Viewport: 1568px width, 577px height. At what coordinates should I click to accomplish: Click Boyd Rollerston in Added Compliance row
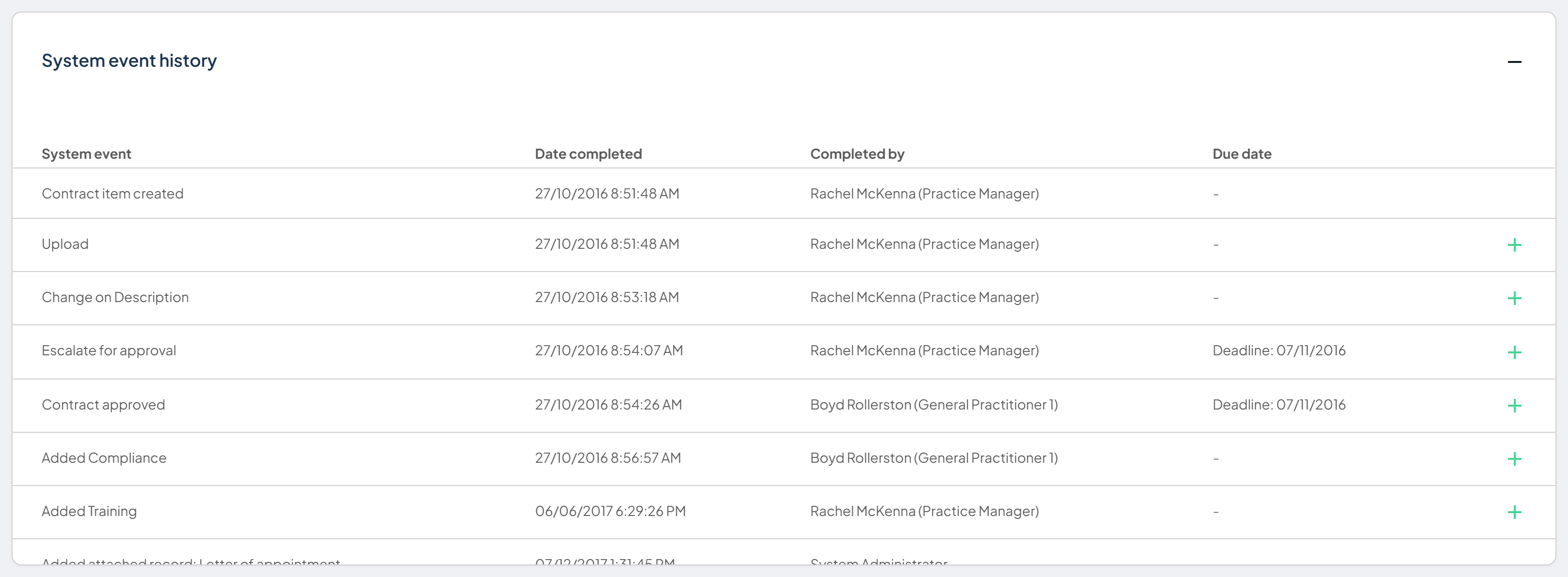click(x=934, y=458)
